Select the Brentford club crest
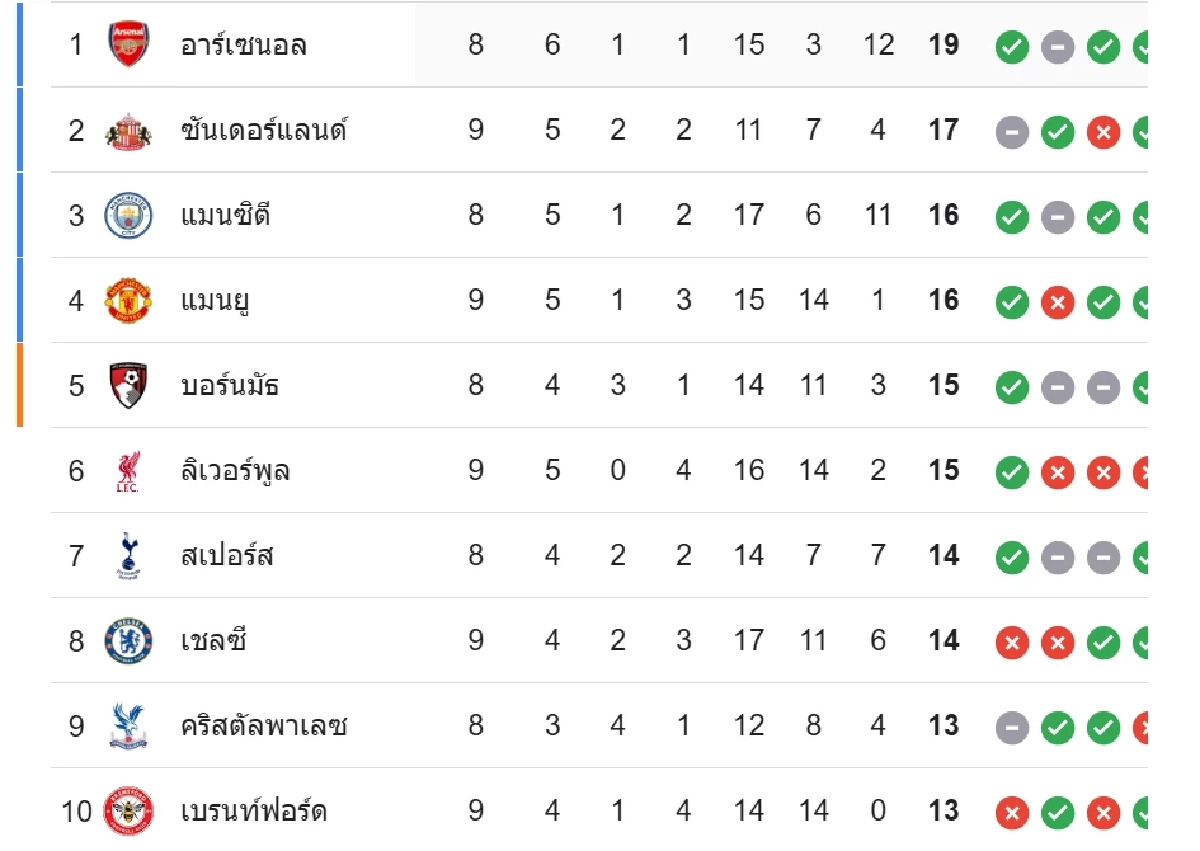 click(x=128, y=811)
